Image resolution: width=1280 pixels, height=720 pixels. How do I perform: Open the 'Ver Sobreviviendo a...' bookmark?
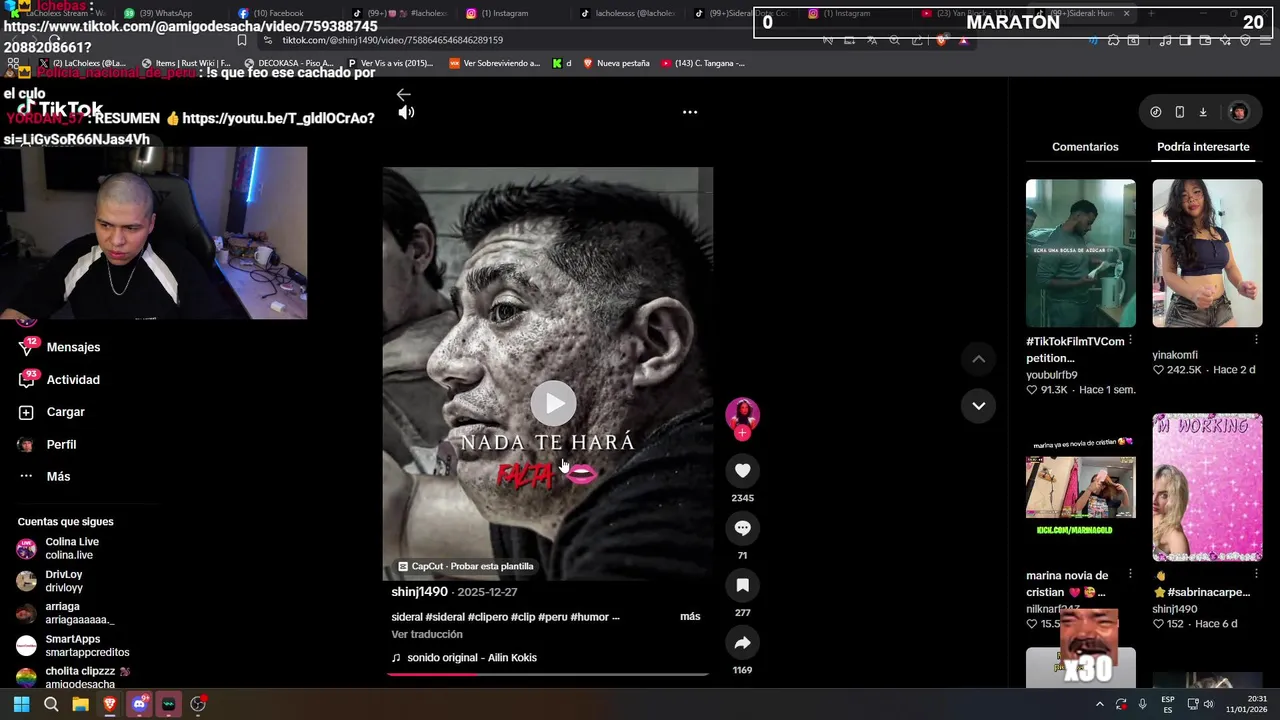(495, 63)
